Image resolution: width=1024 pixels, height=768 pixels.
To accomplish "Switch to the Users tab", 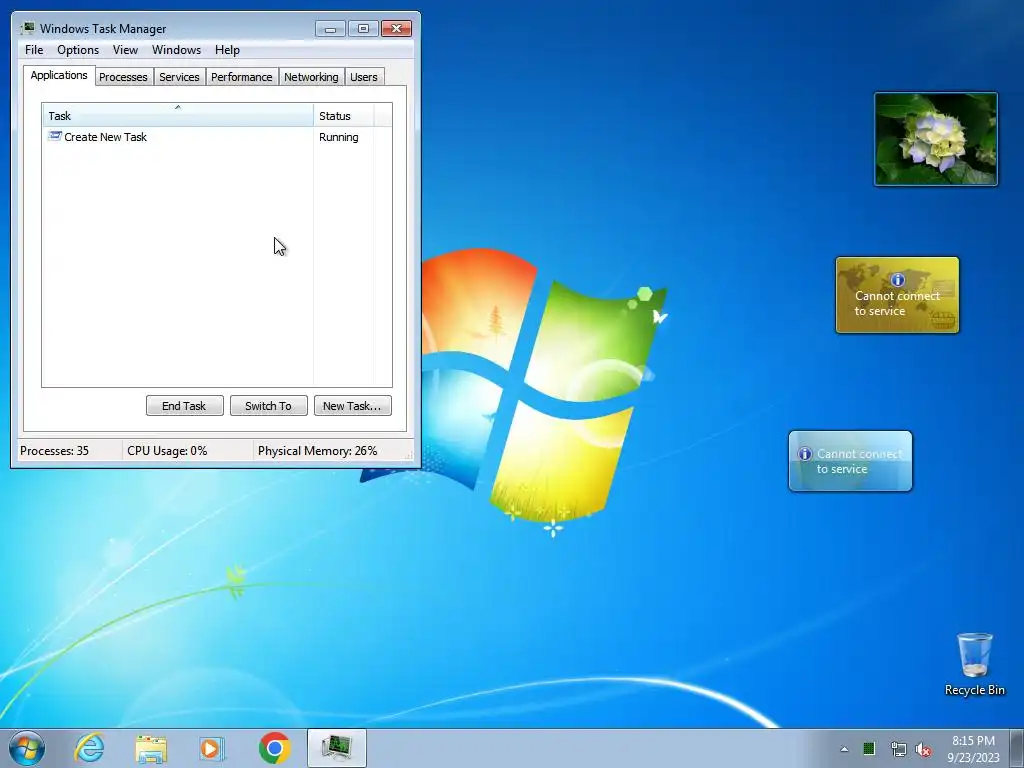I will [364, 77].
